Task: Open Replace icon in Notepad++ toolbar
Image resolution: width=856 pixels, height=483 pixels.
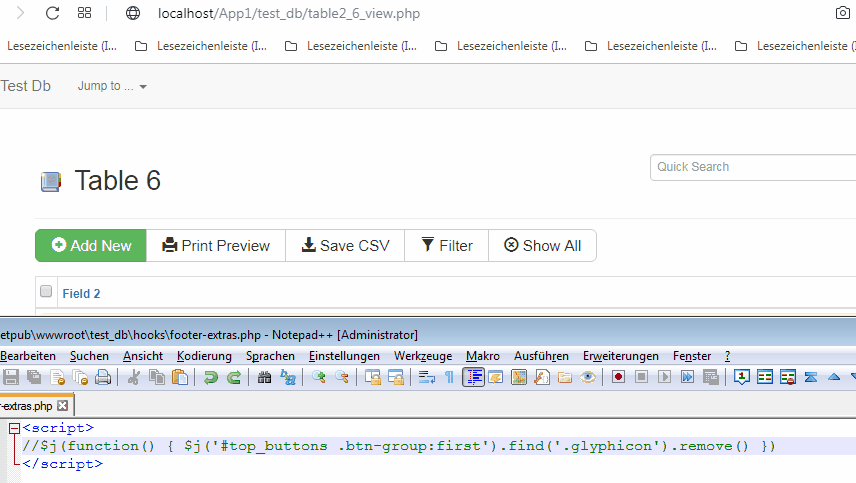Action: (288, 377)
